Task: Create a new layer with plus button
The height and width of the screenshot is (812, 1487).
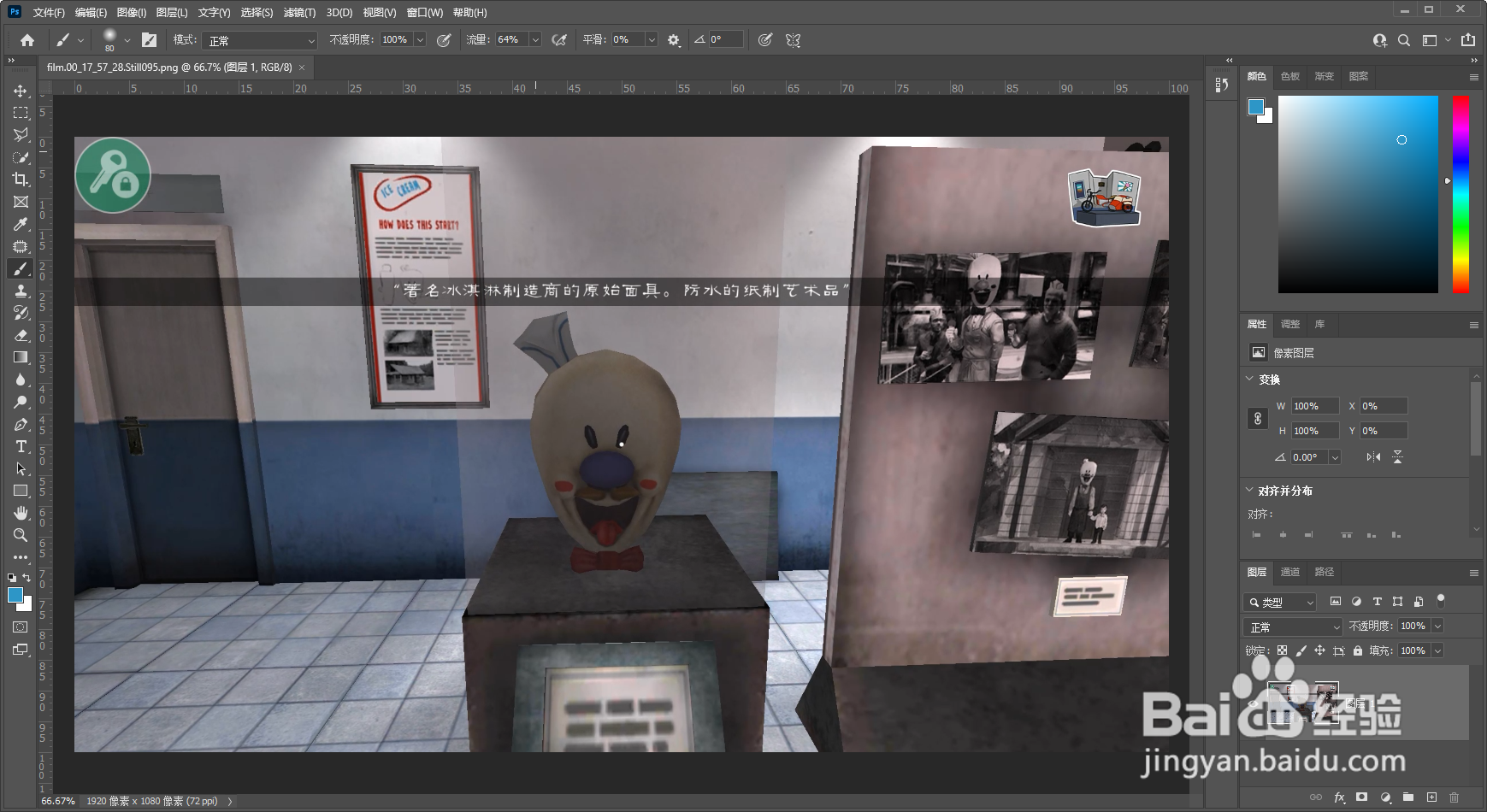Action: [1431, 797]
